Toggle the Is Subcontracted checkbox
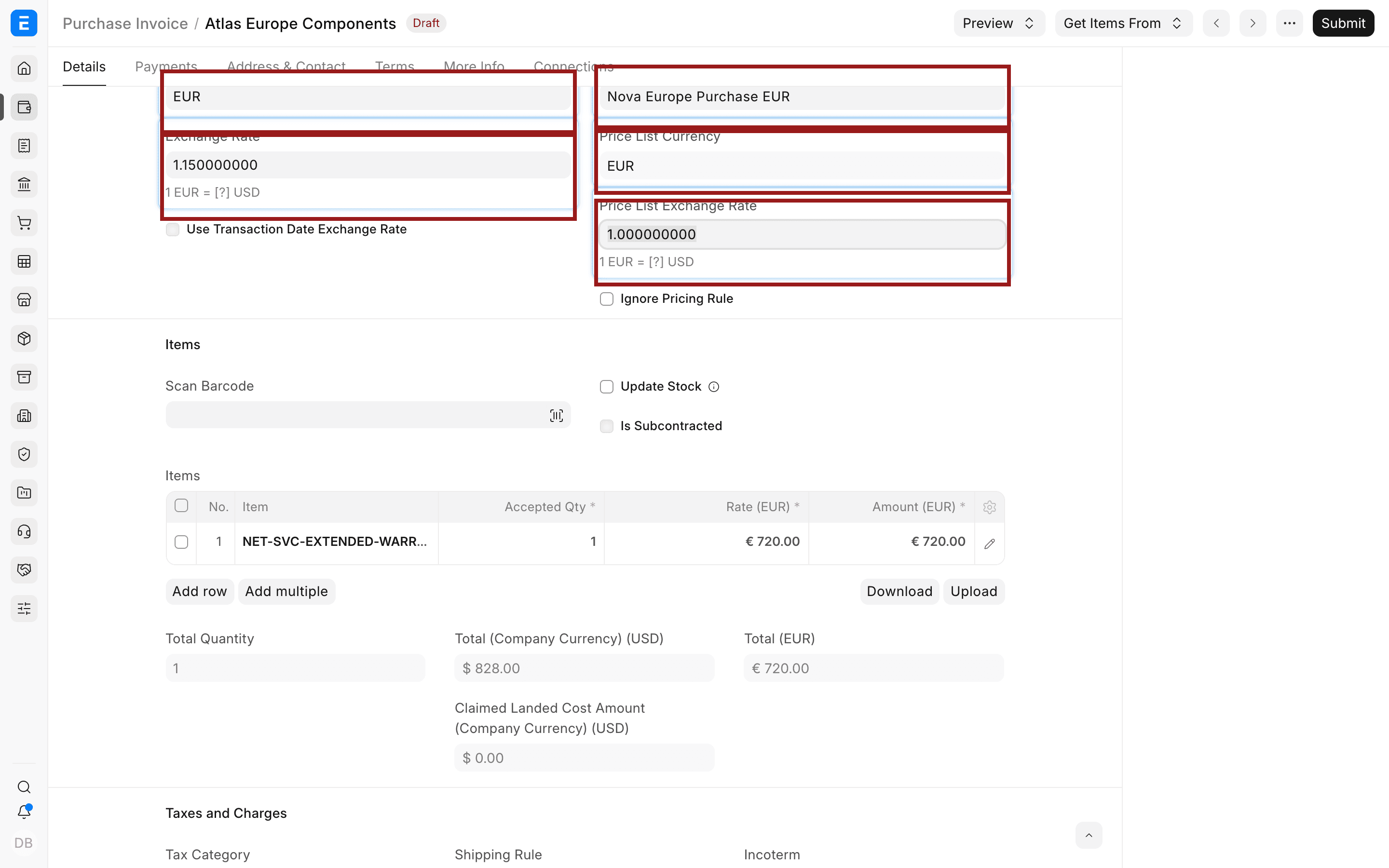Screen dimensions: 1389x868 [606, 426]
